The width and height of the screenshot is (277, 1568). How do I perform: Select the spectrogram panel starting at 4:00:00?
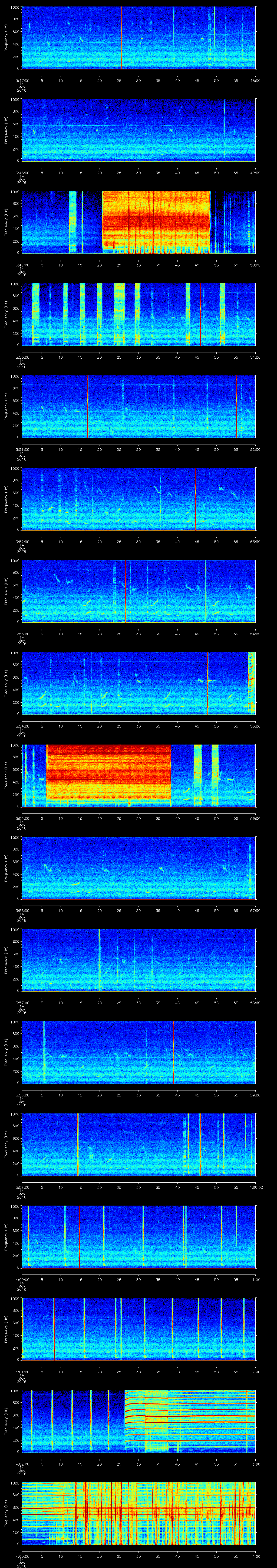pos(139,1237)
